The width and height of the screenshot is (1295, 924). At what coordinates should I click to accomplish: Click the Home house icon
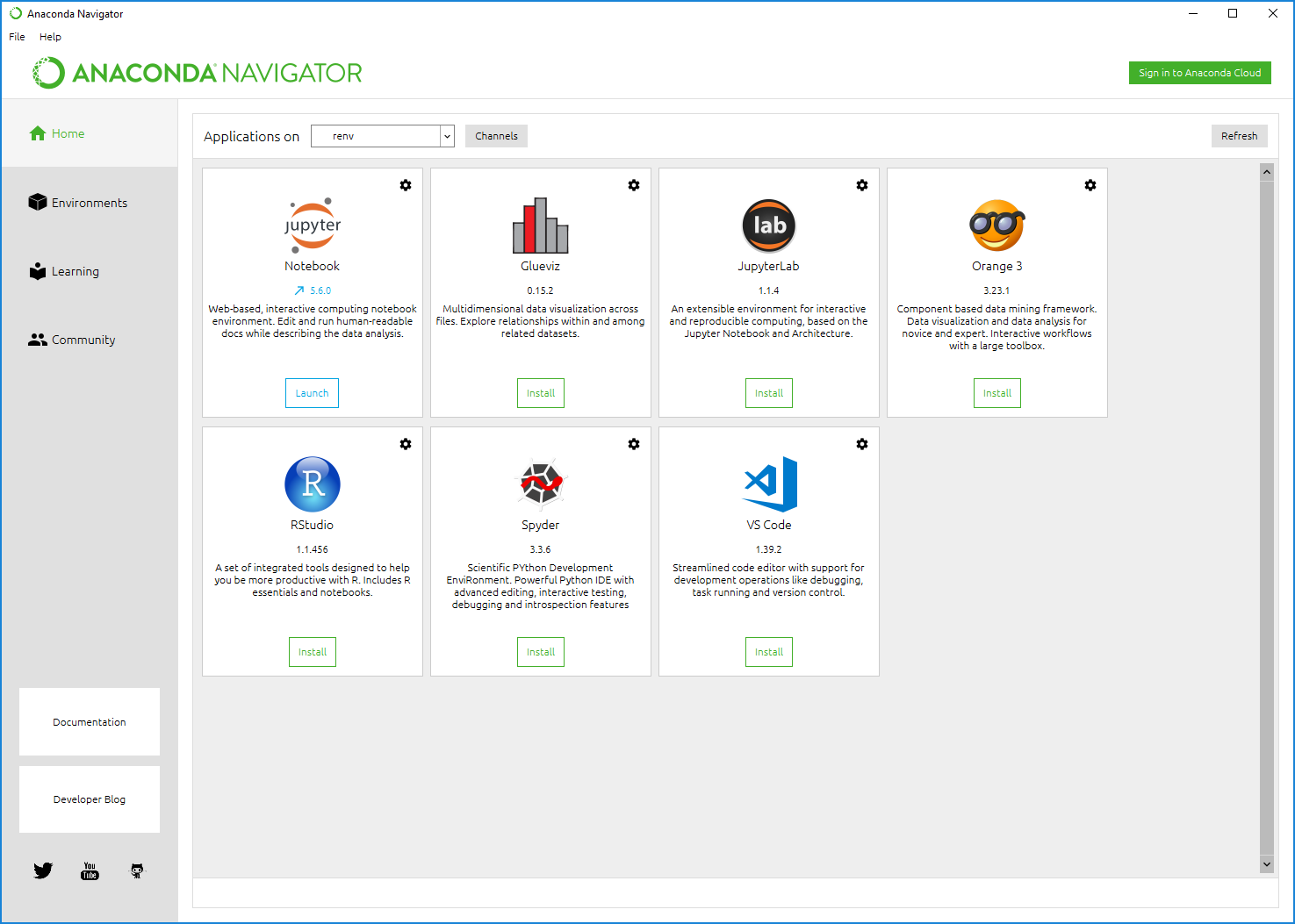point(37,133)
